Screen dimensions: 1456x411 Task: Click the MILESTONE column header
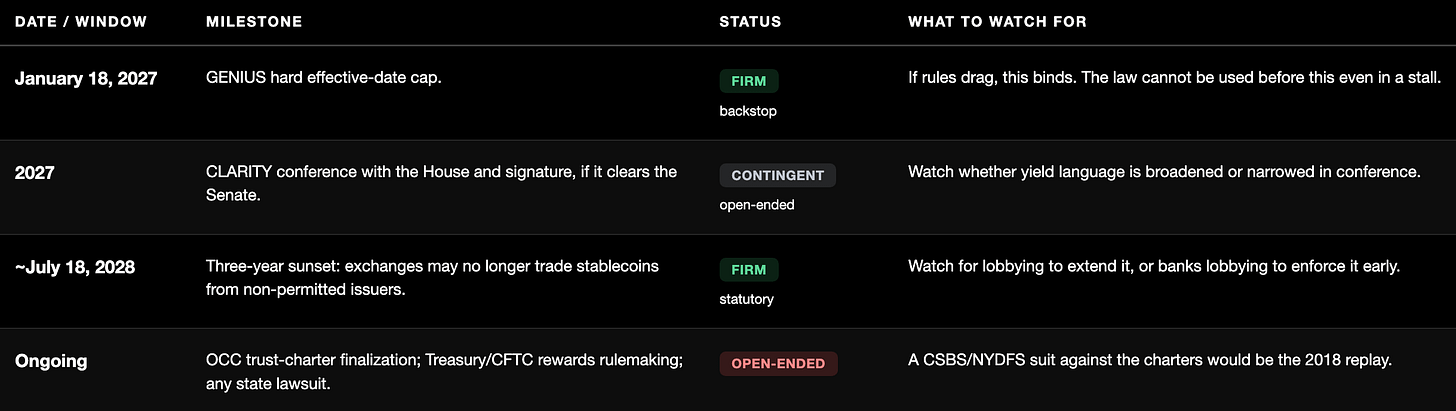click(254, 21)
